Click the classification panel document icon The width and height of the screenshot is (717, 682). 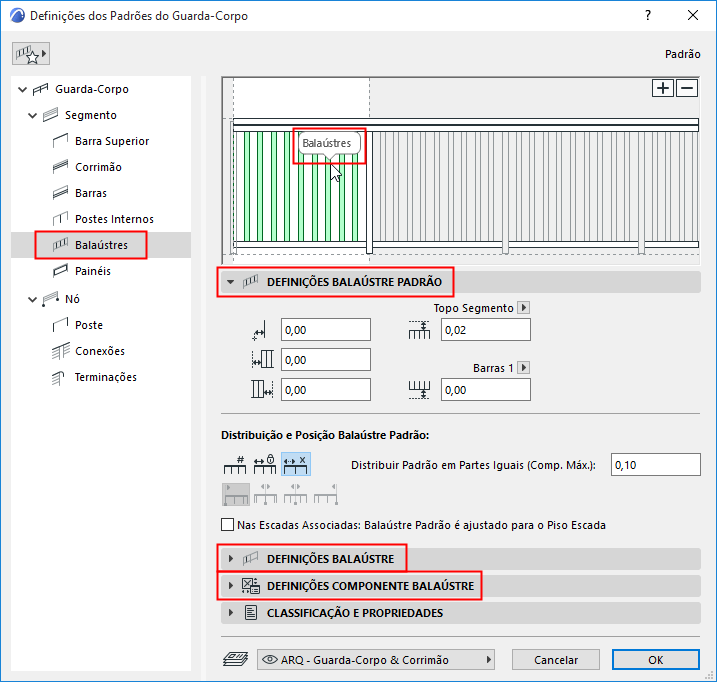click(x=251, y=613)
